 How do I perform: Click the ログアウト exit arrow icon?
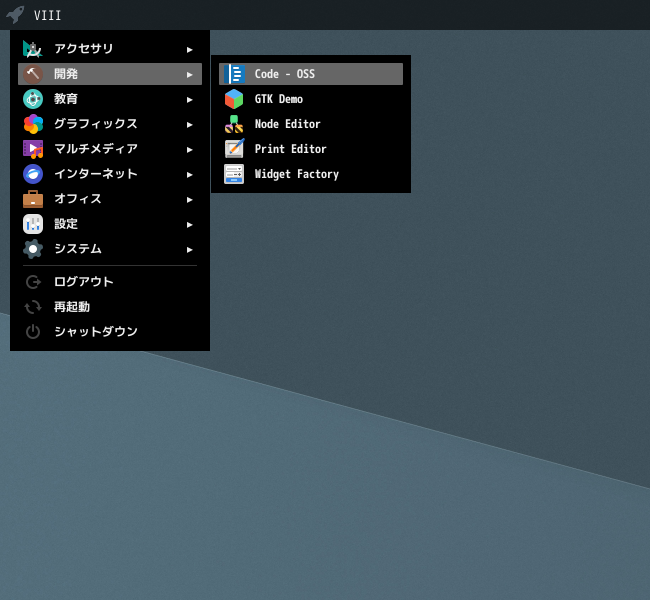33,282
